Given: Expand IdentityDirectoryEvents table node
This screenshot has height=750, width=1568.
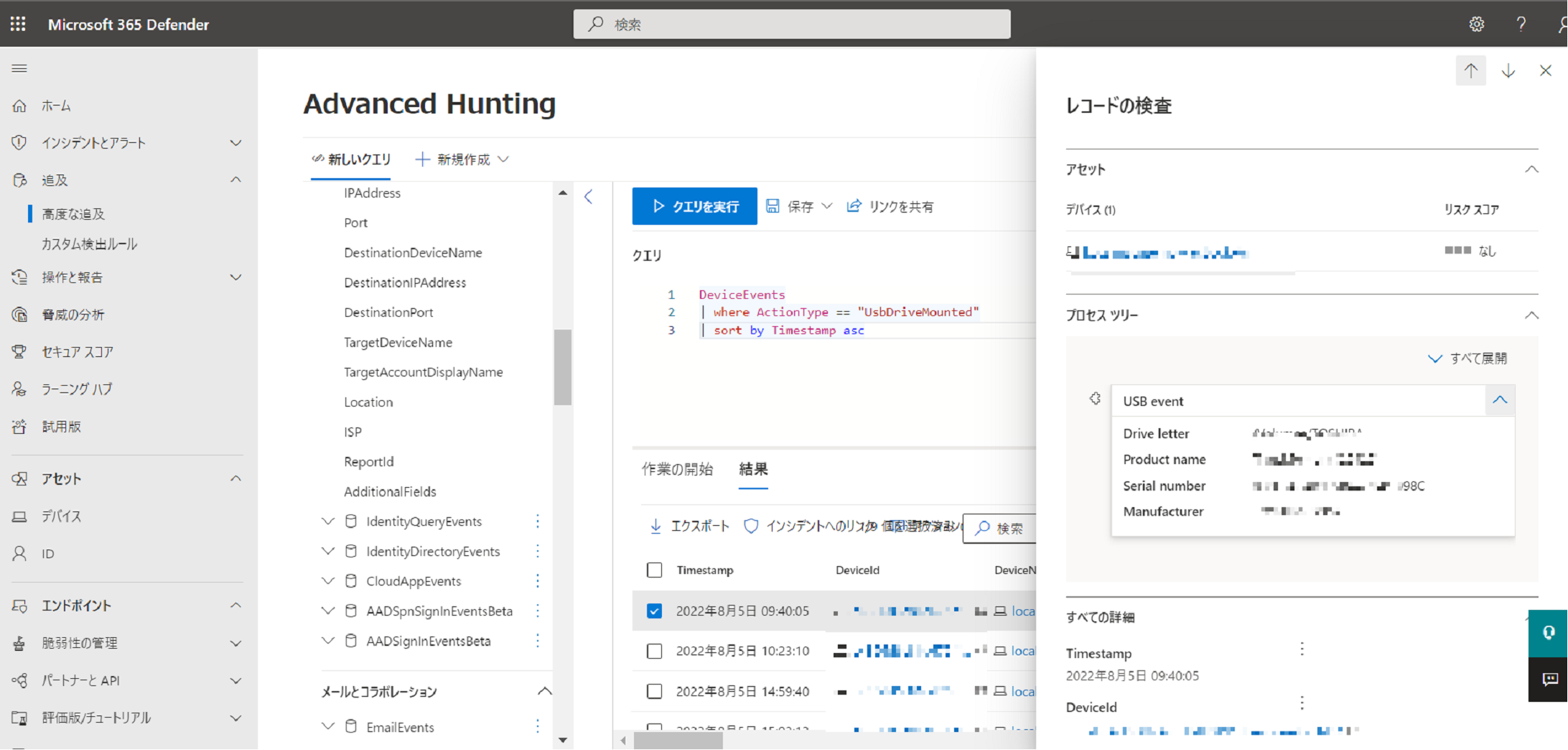Looking at the screenshot, I should point(328,551).
